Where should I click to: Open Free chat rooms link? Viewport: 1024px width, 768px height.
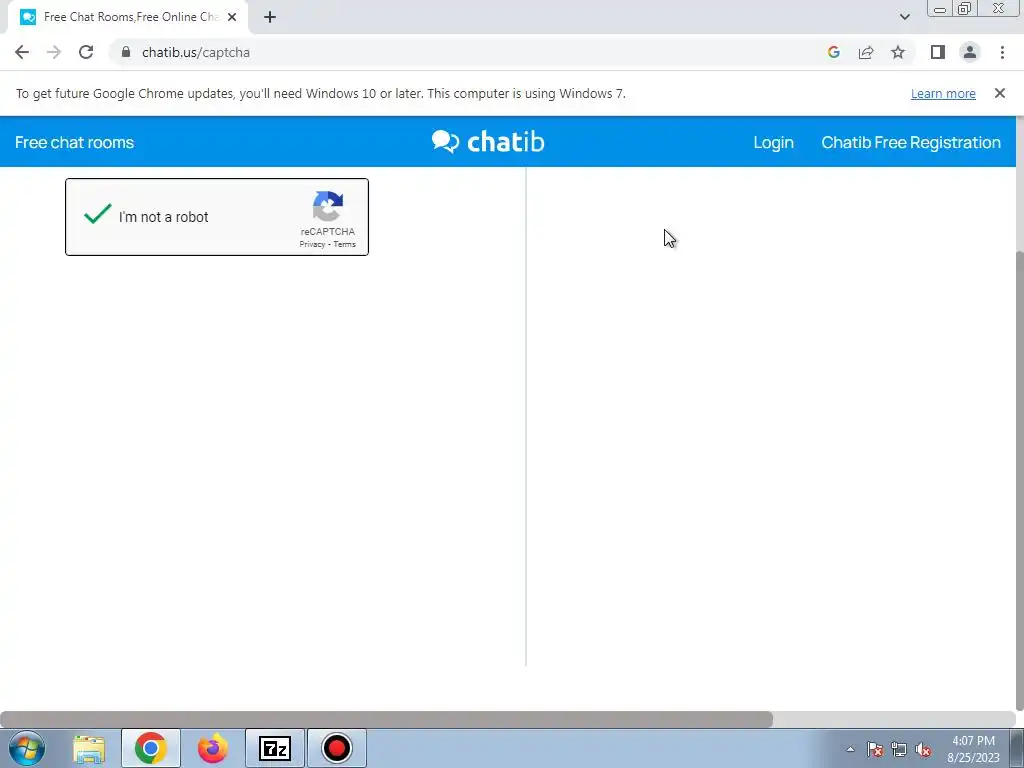pyautogui.click(x=74, y=142)
